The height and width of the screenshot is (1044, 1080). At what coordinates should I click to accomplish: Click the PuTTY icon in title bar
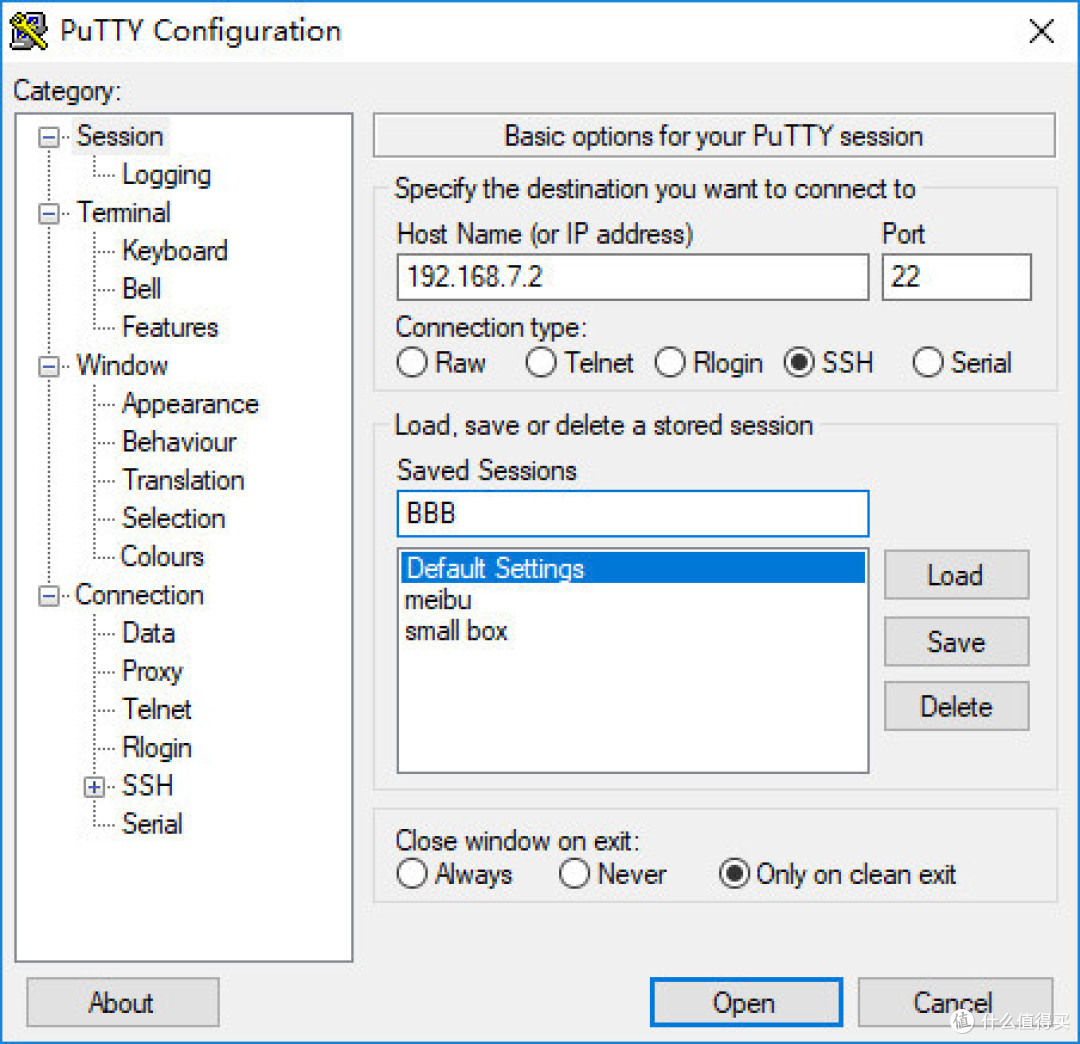29,31
